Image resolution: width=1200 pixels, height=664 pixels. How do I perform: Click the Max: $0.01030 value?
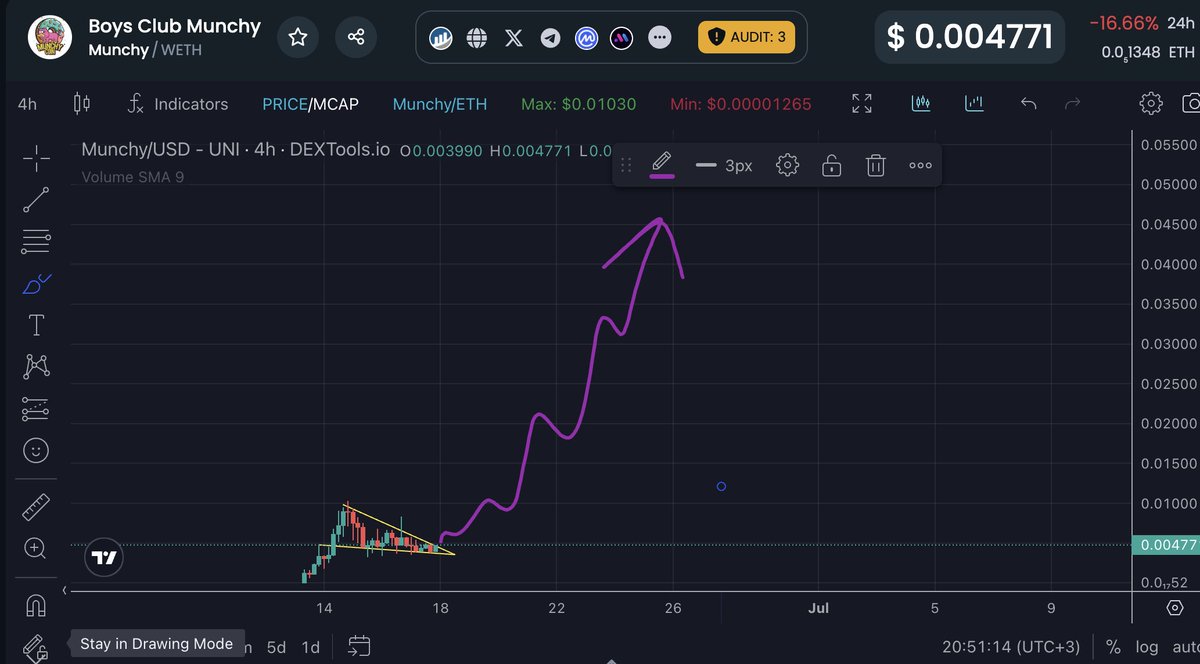tap(578, 103)
